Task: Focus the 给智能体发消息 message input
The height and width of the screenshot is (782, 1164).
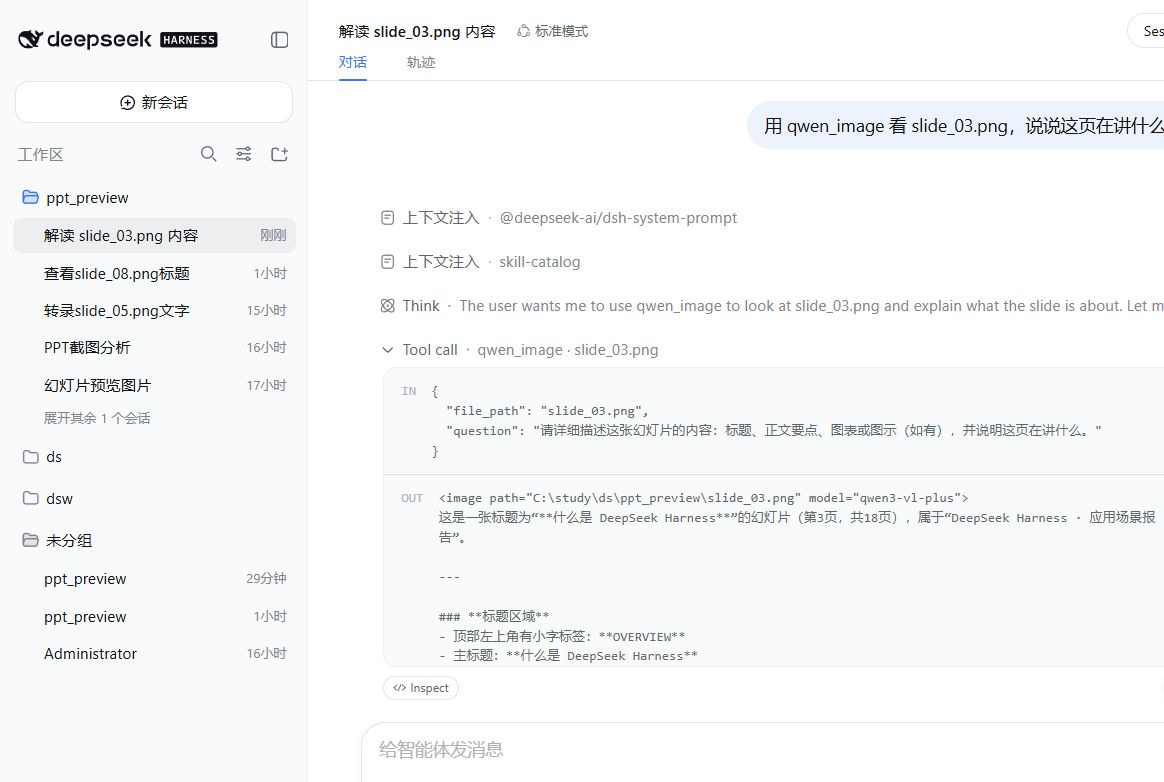Action: [765, 750]
